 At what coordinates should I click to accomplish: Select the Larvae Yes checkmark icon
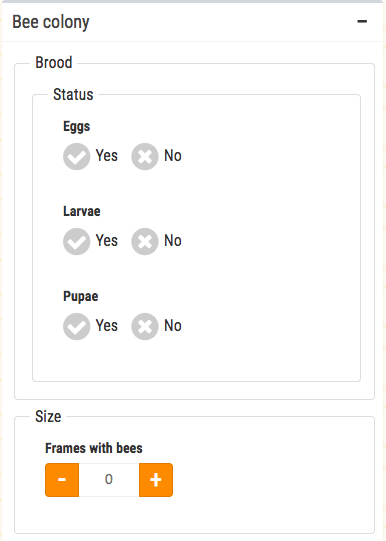(x=76, y=242)
